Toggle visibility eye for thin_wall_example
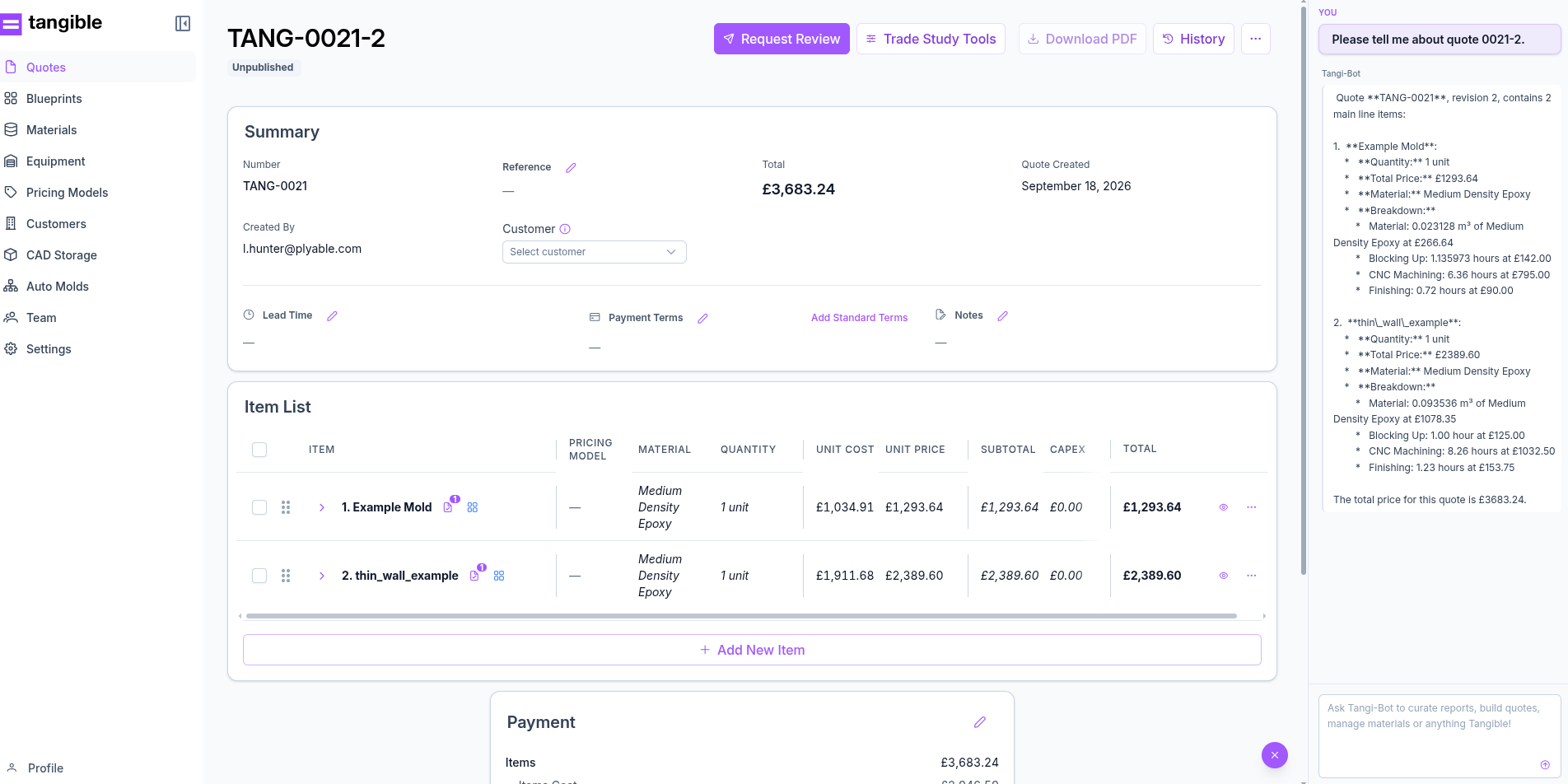1568x784 pixels. coord(1224,576)
